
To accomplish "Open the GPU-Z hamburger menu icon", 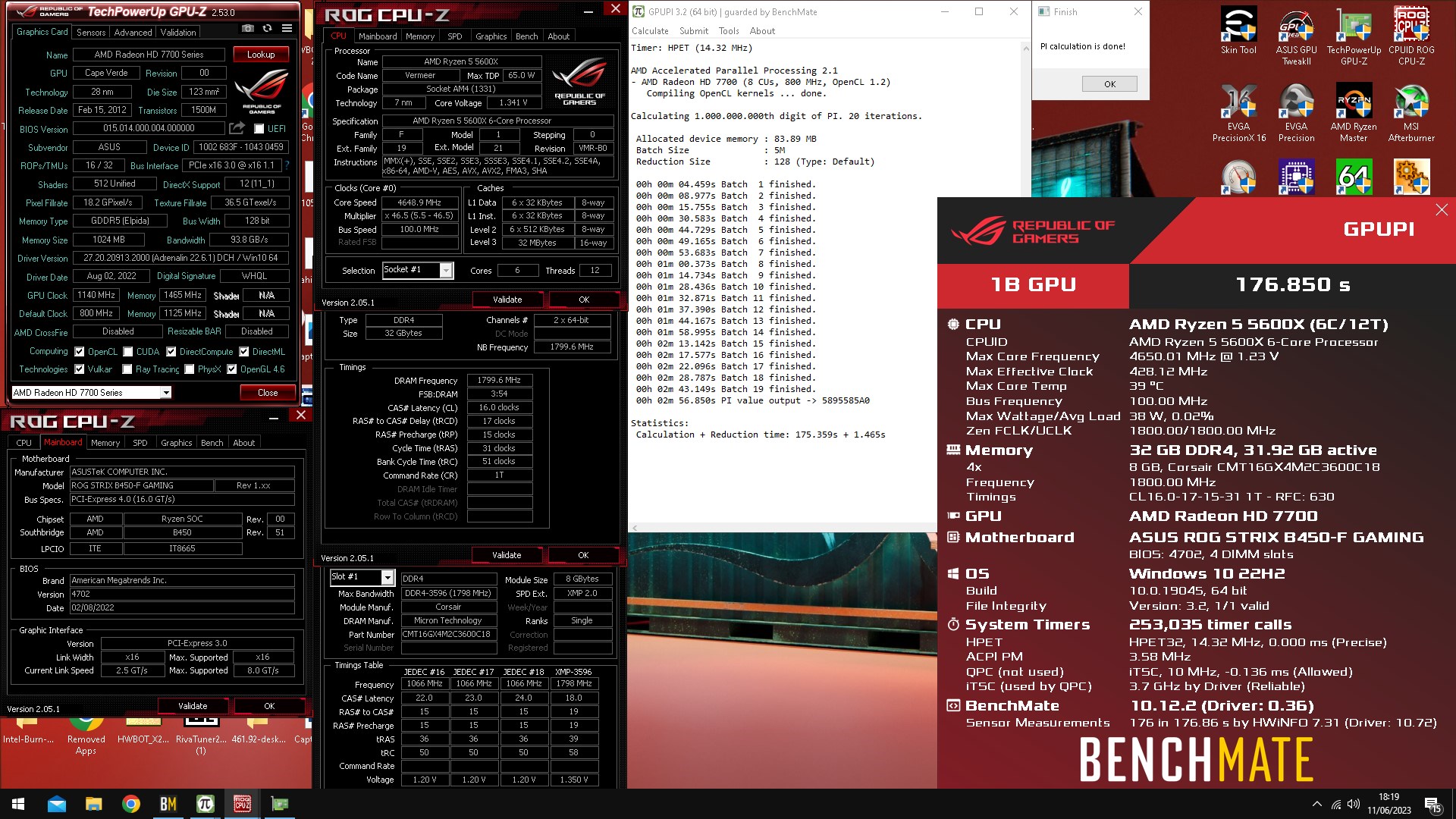I will click(x=287, y=29).
